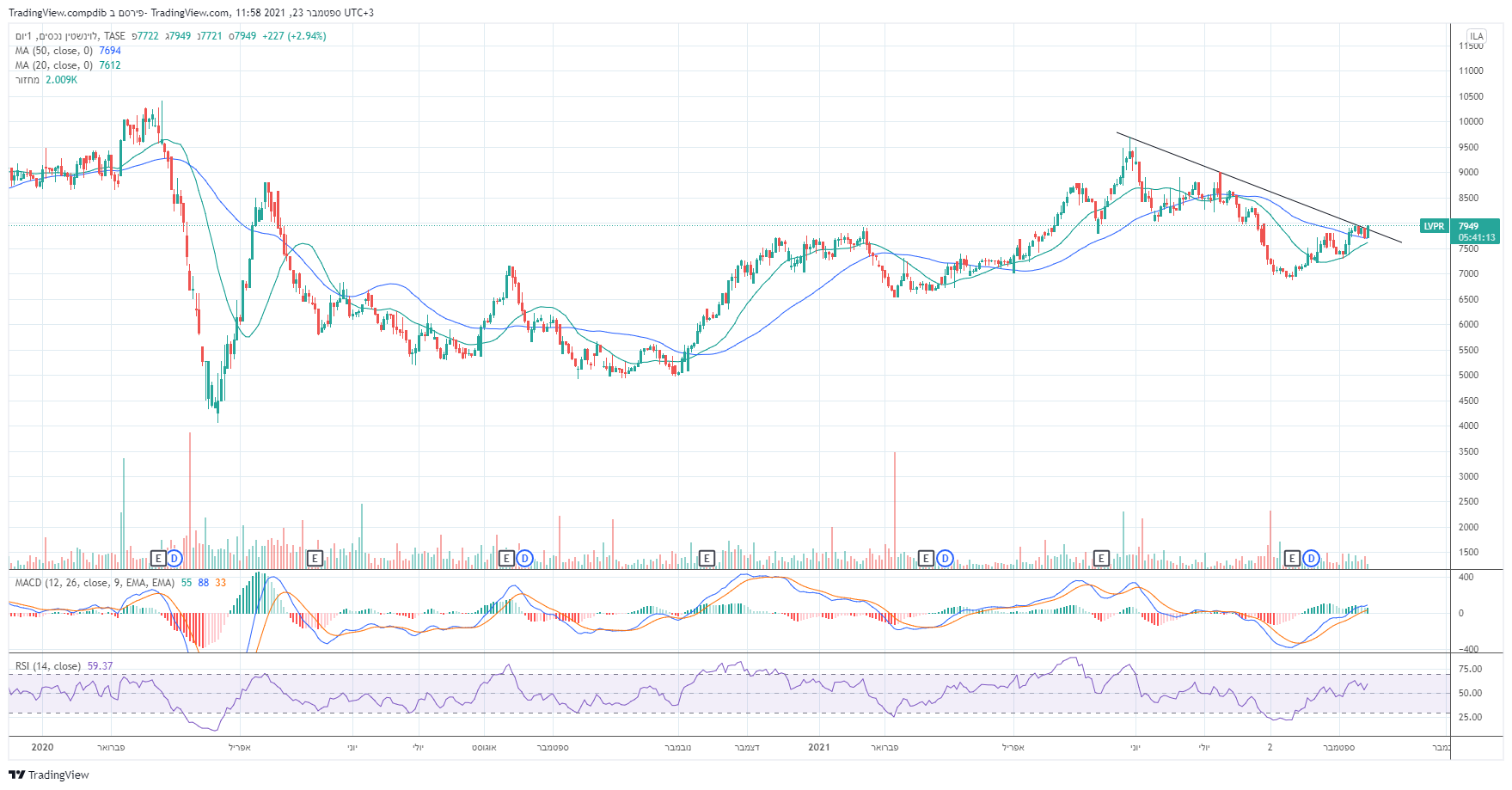
Task: Click the לוינשטין נכסים symbol title
Action: click(x=68, y=36)
